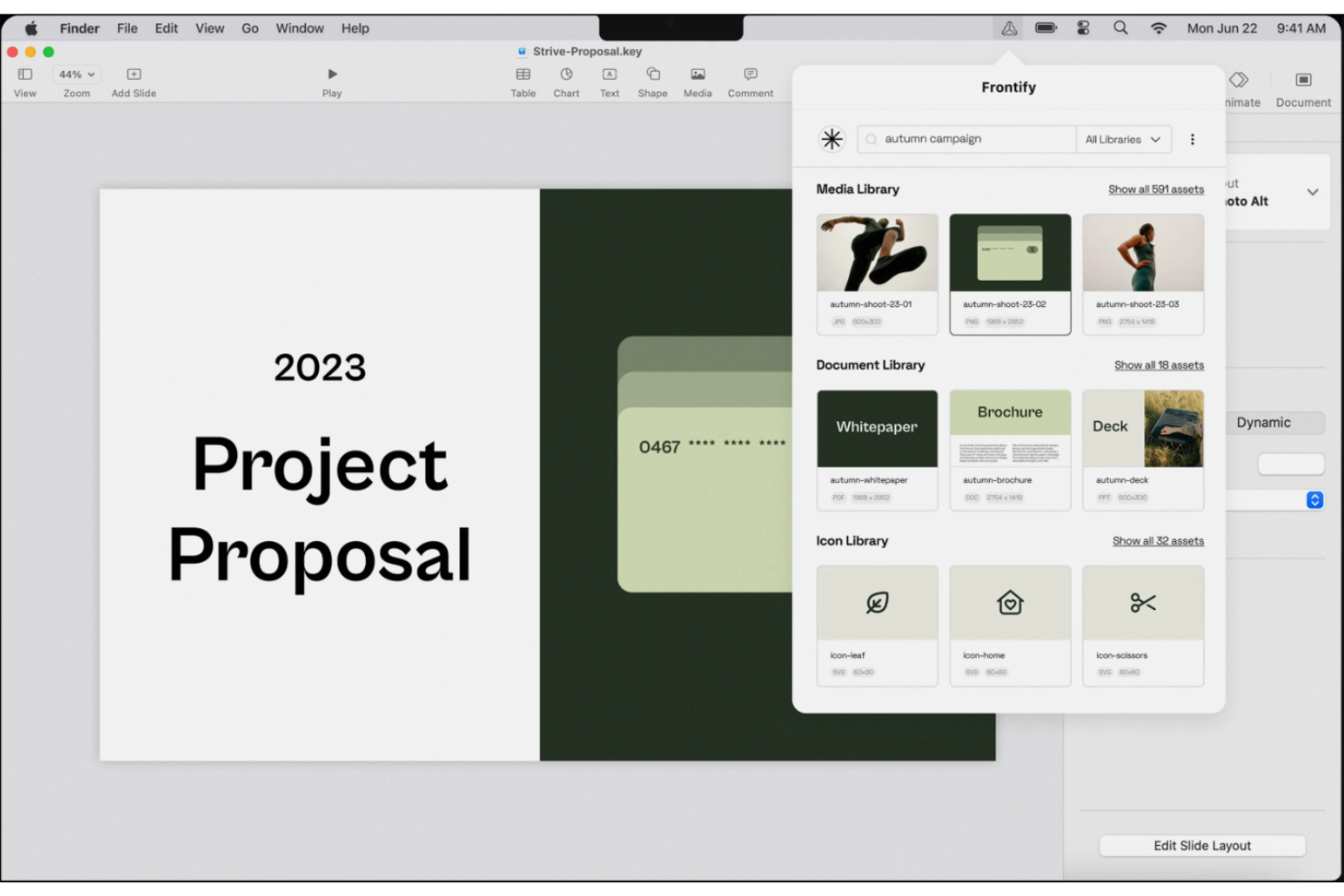Add a Comment from the toolbar
Image resolution: width=1344 pixels, height=896 pixels.
click(750, 74)
